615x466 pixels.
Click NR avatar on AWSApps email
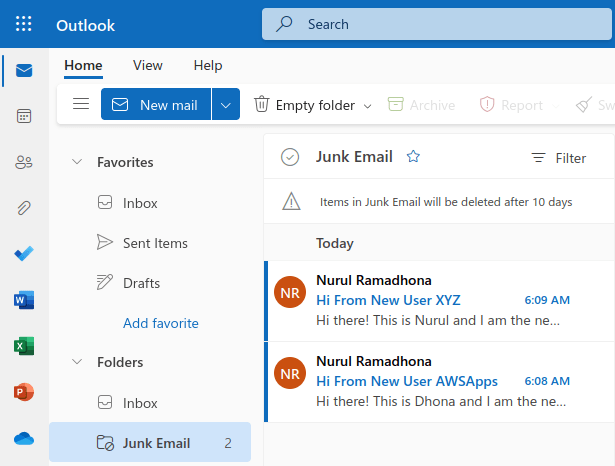[x=290, y=373]
